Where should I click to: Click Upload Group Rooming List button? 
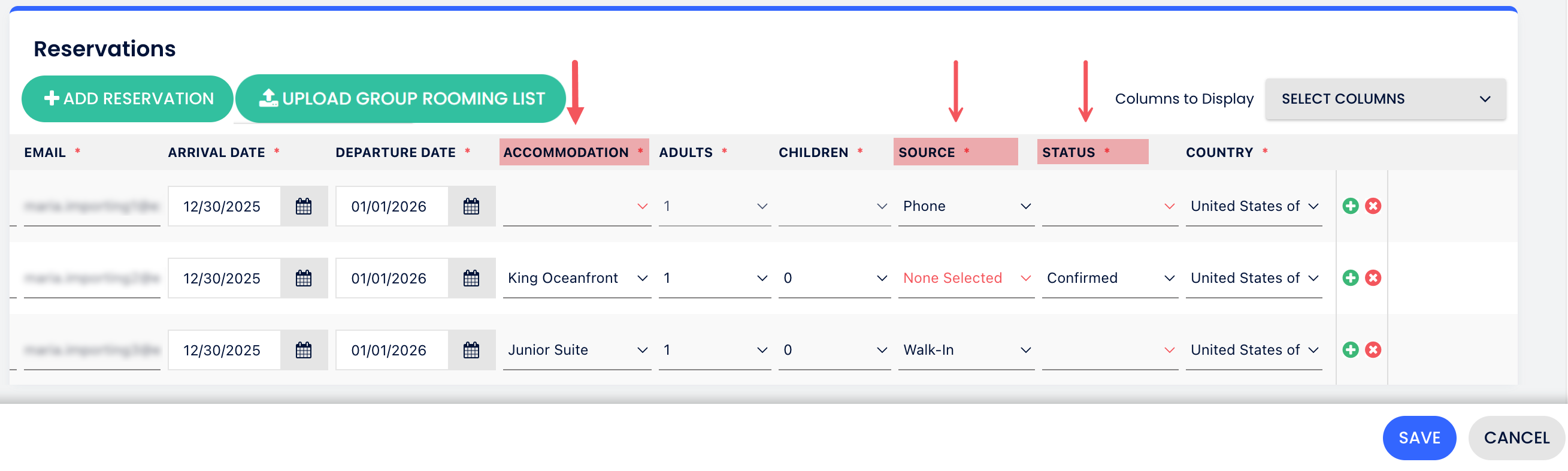click(401, 99)
